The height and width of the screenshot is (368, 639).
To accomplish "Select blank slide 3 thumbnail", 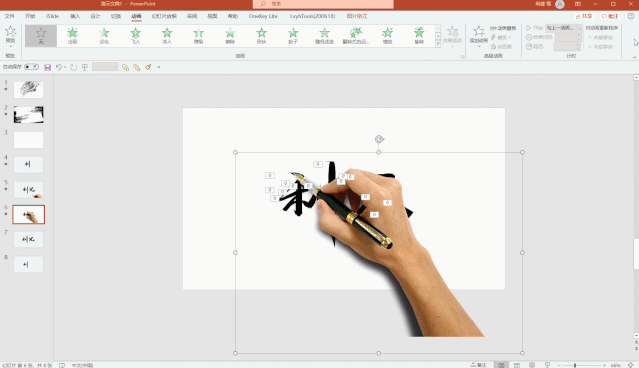I will click(x=29, y=140).
